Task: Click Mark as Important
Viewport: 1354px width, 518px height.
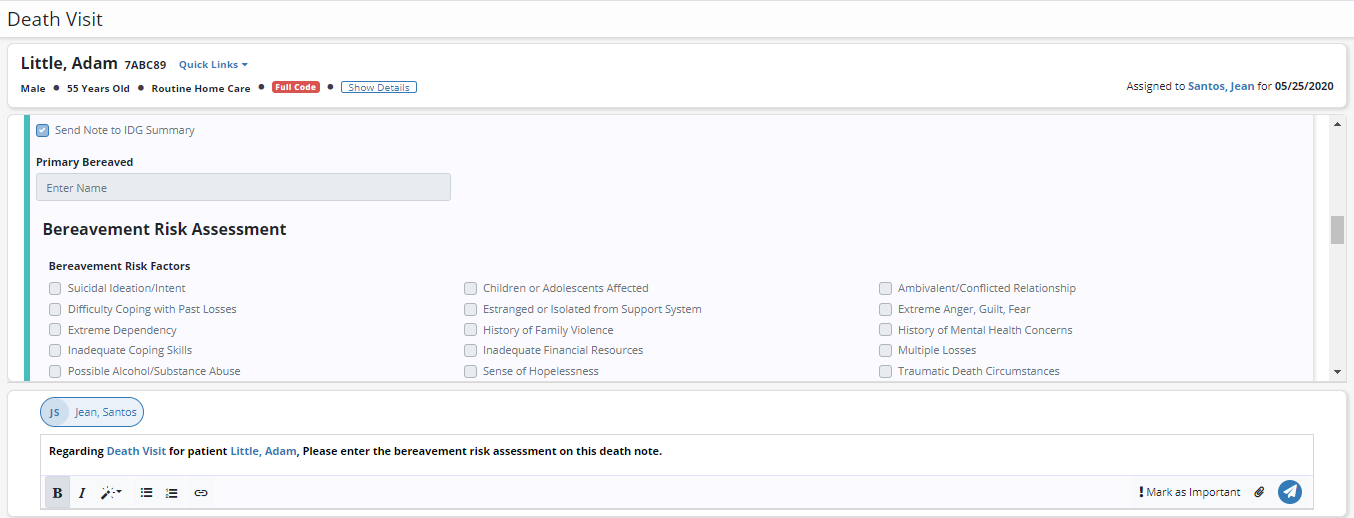Action: (x=1189, y=492)
